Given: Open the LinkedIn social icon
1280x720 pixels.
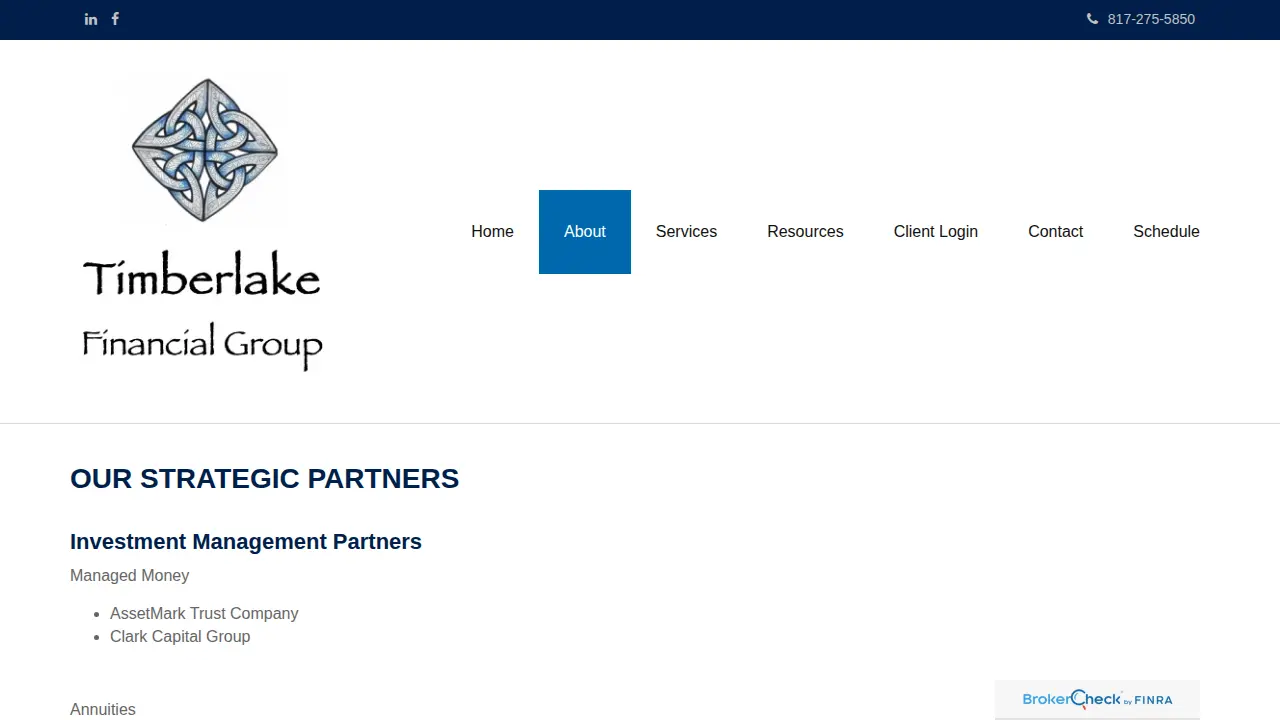Looking at the screenshot, I should [91, 19].
